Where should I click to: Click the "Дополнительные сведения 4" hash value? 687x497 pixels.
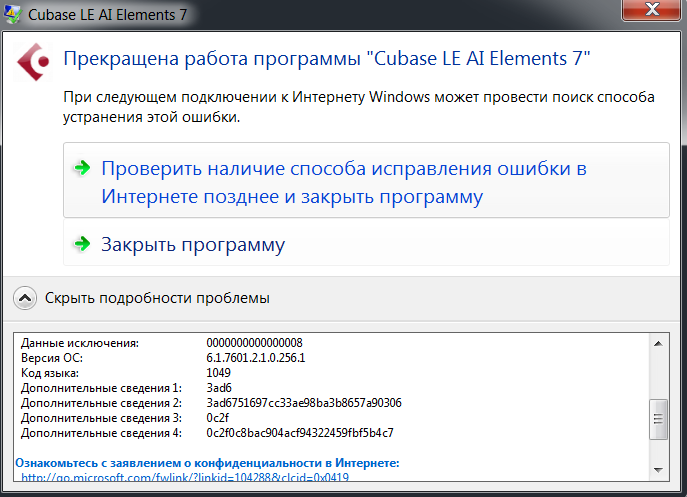[x=300, y=433]
